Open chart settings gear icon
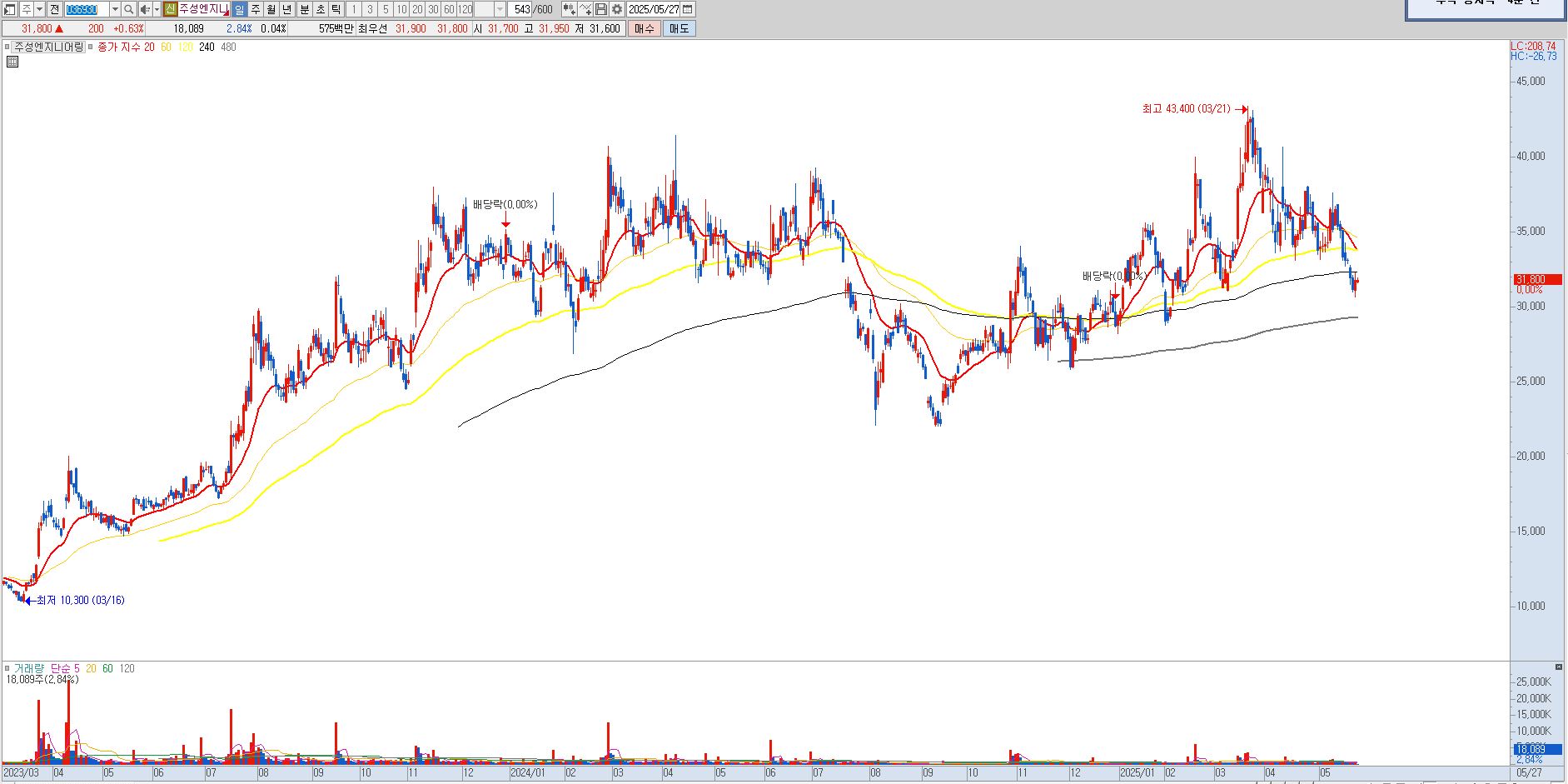The image size is (1568, 784). pos(617,9)
